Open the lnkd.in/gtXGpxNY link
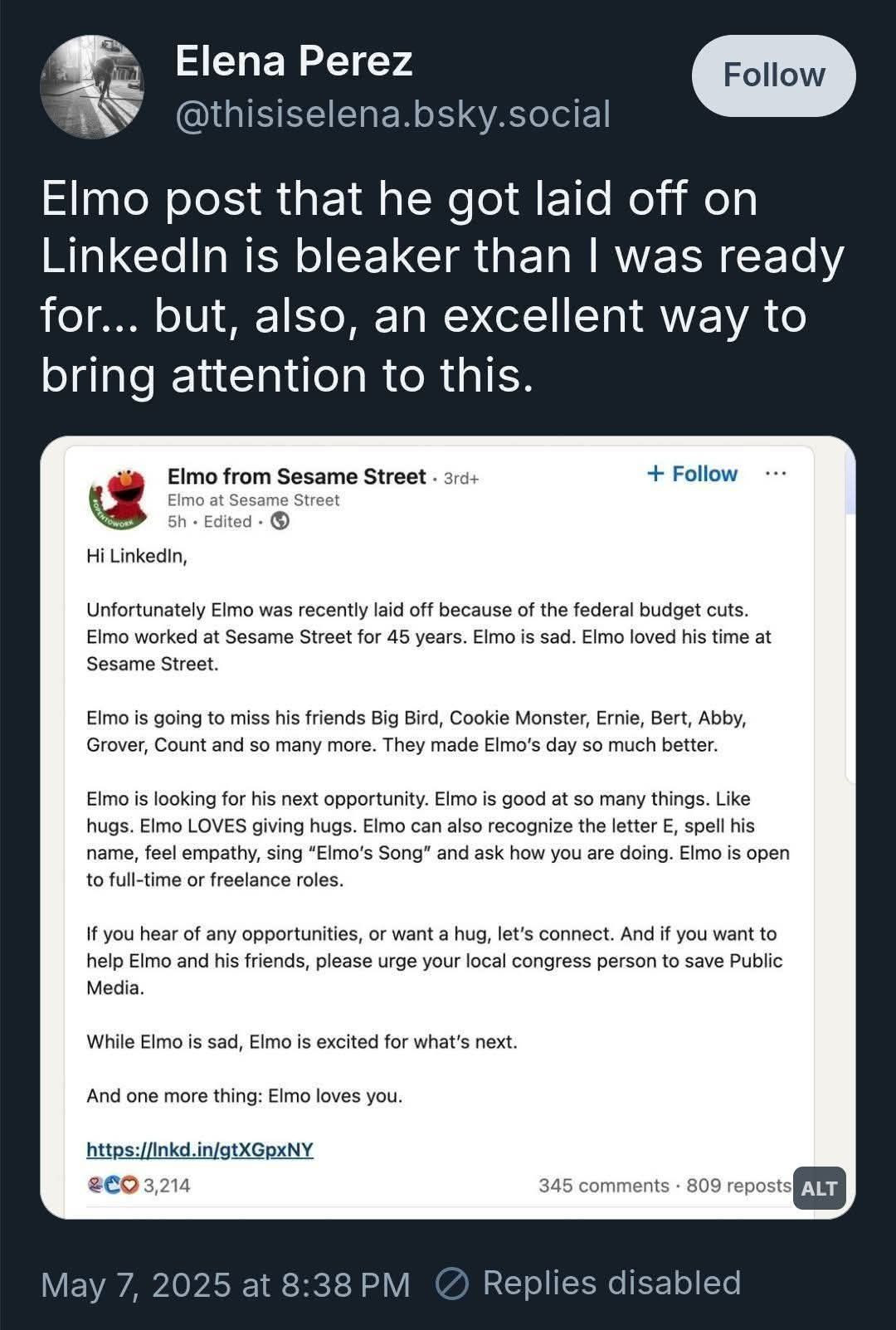The width and height of the screenshot is (896, 1330). tap(200, 1149)
